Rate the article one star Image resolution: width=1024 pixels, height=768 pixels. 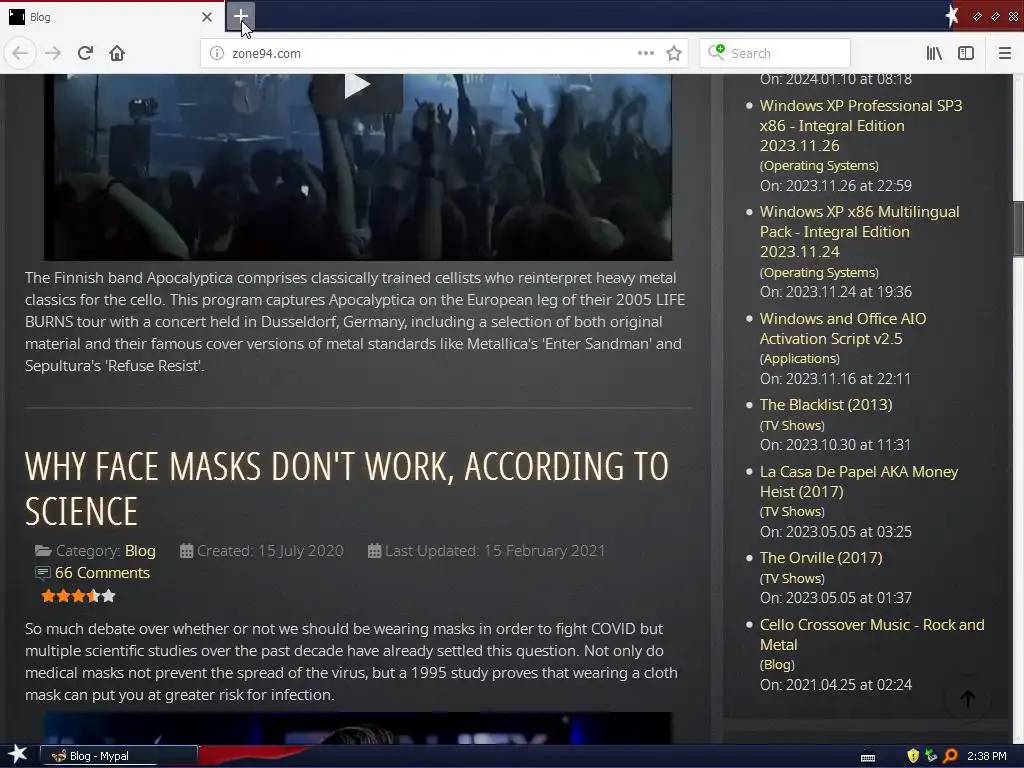[48, 596]
